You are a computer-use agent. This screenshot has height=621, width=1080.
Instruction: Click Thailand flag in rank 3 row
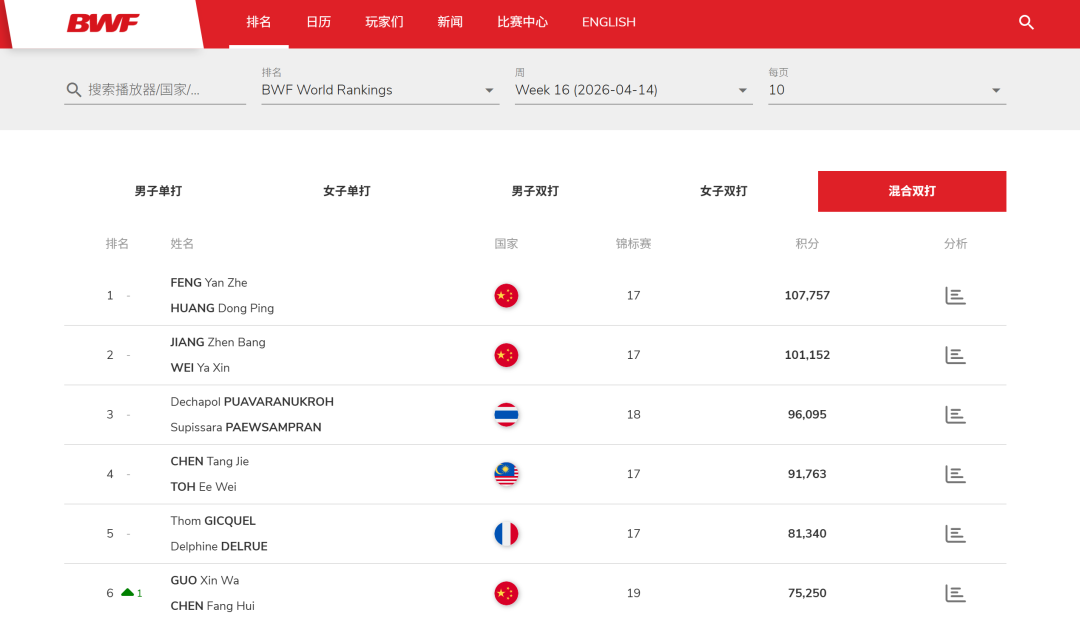(506, 415)
